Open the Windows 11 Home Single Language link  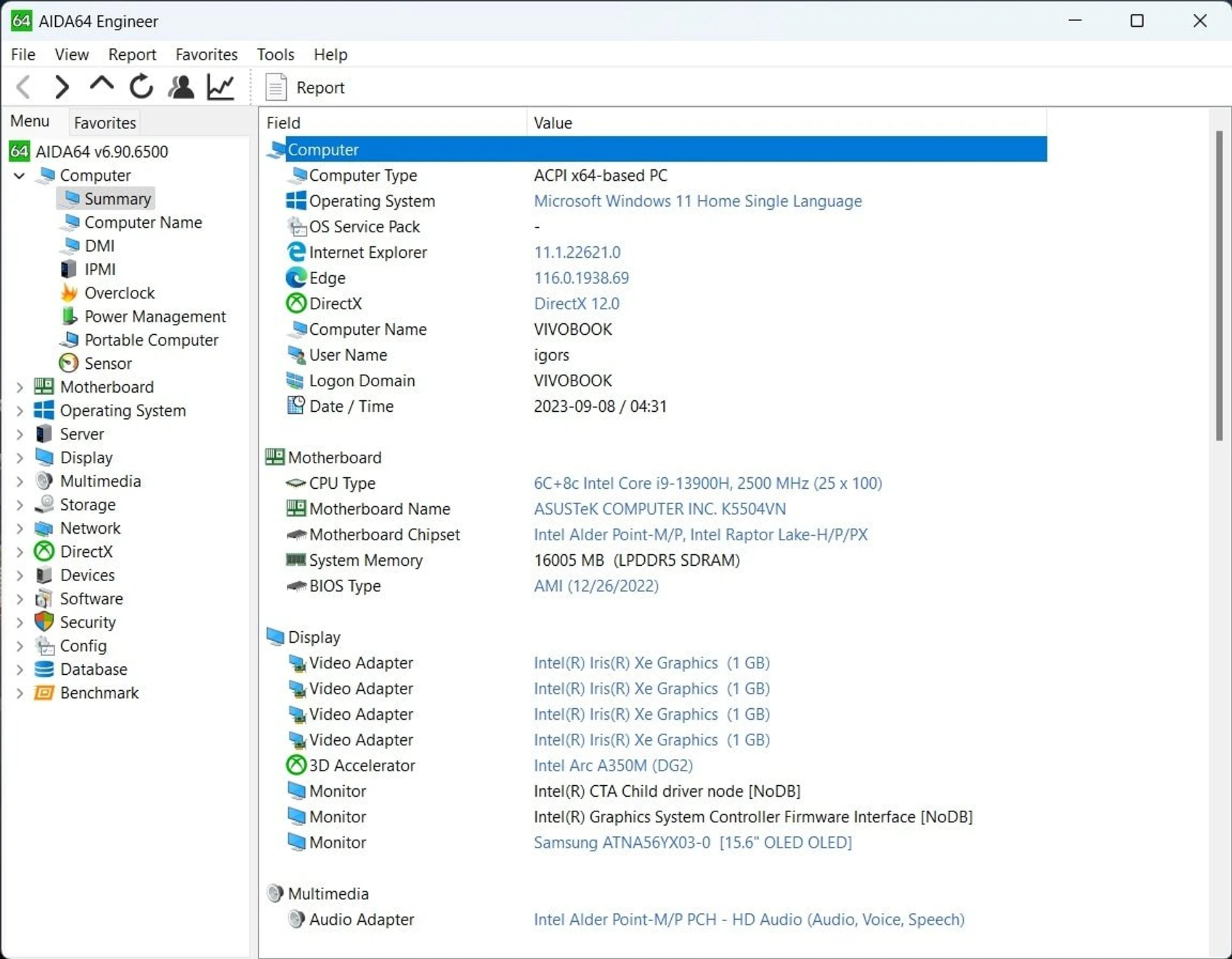coord(697,201)
